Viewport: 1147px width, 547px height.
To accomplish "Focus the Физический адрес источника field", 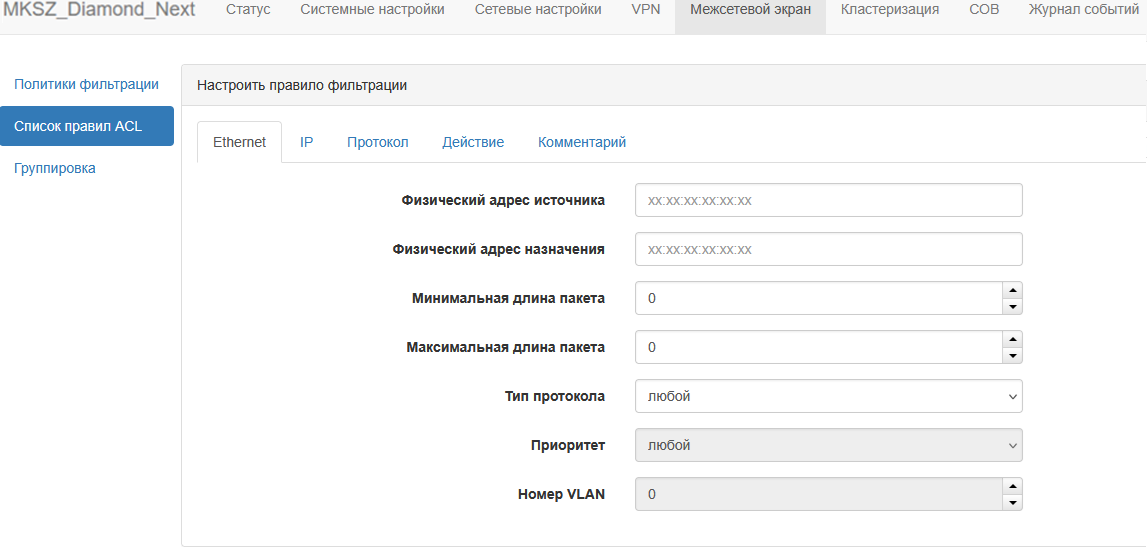I will (x=828, y=200).
